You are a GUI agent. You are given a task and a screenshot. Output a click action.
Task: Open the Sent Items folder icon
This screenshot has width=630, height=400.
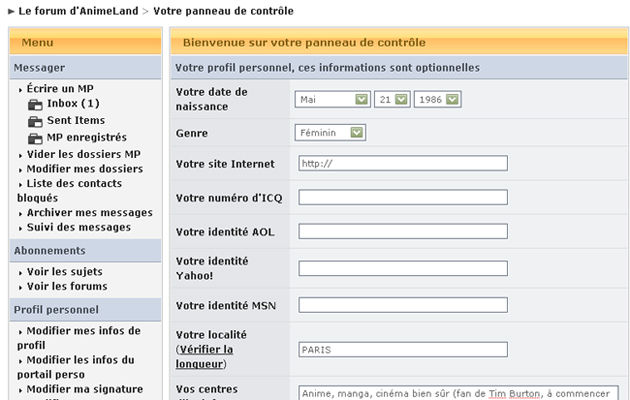pyautogui.click(x=35, y=122)
